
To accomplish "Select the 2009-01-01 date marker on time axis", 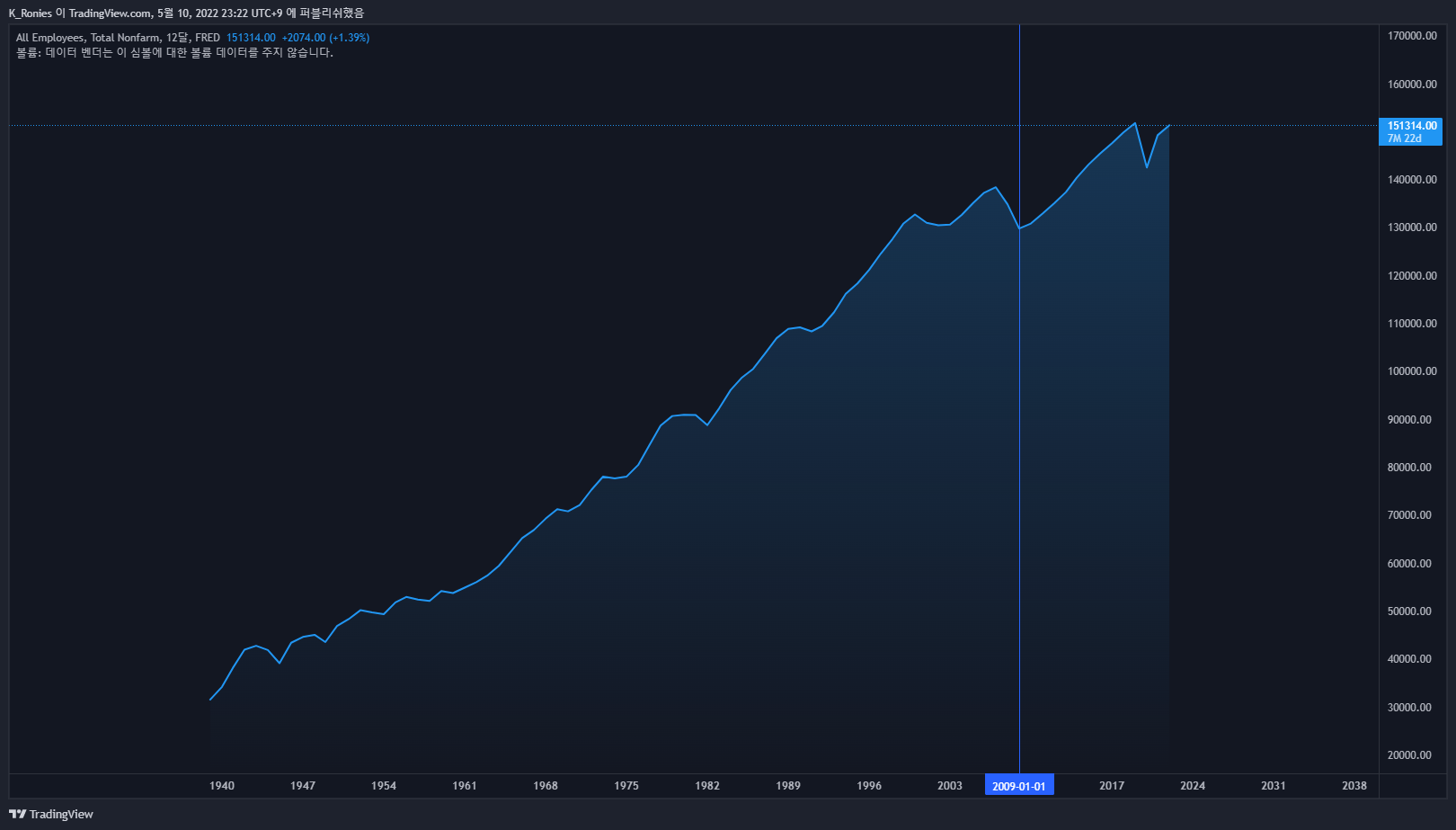I will 1019,786.
